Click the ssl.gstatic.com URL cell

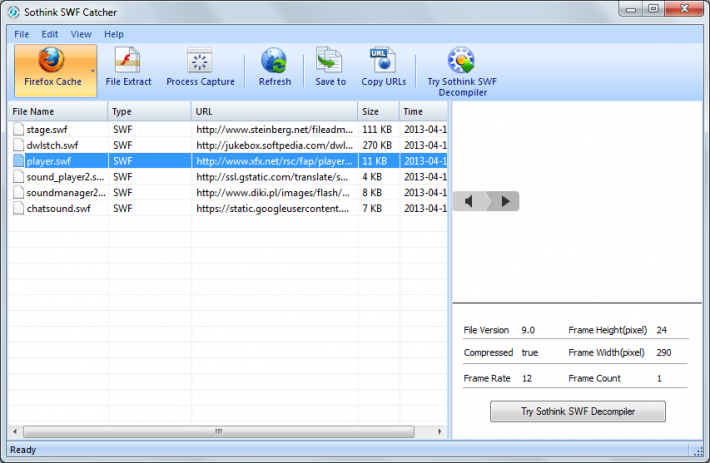point(274,177)
